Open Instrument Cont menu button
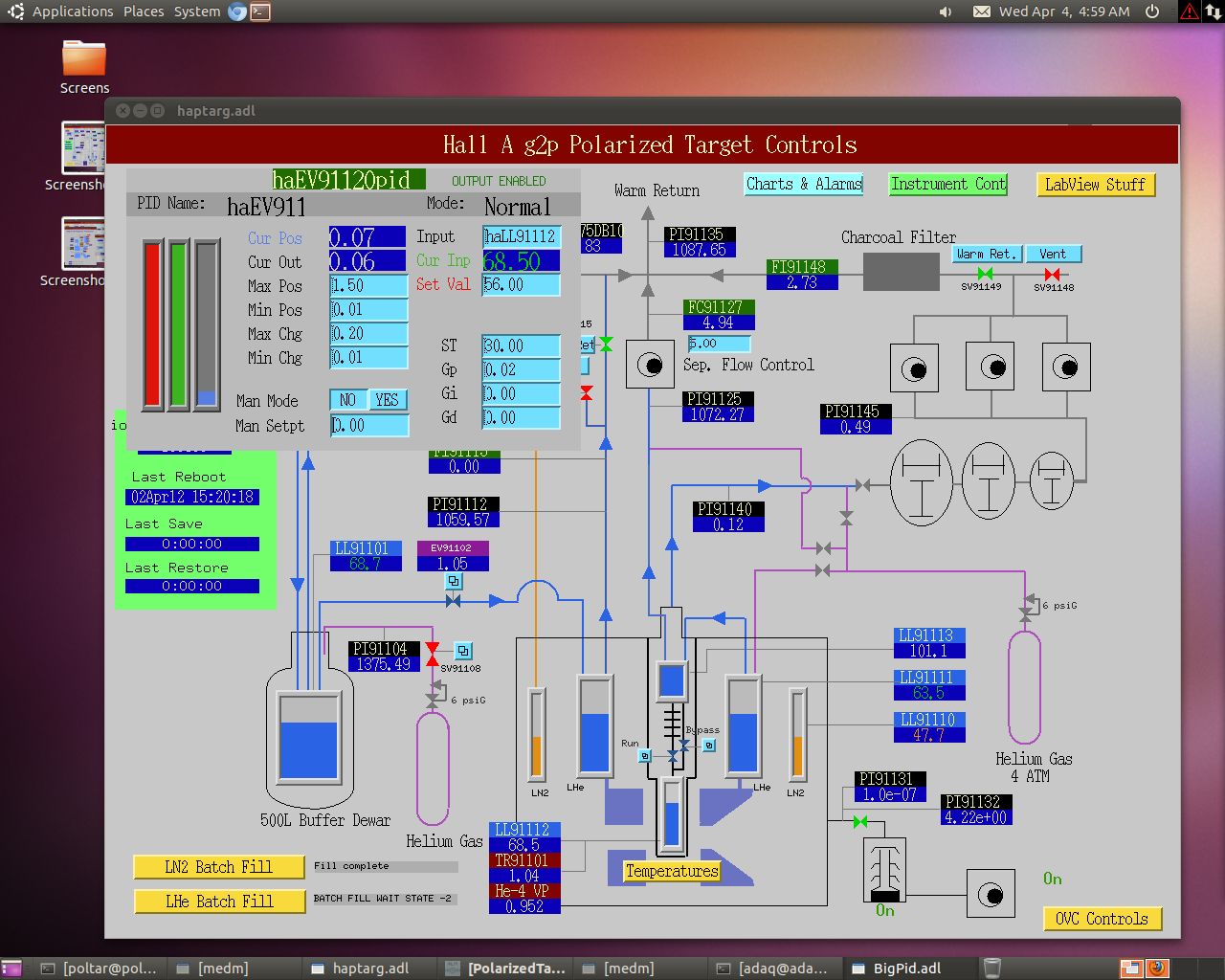 948,184
